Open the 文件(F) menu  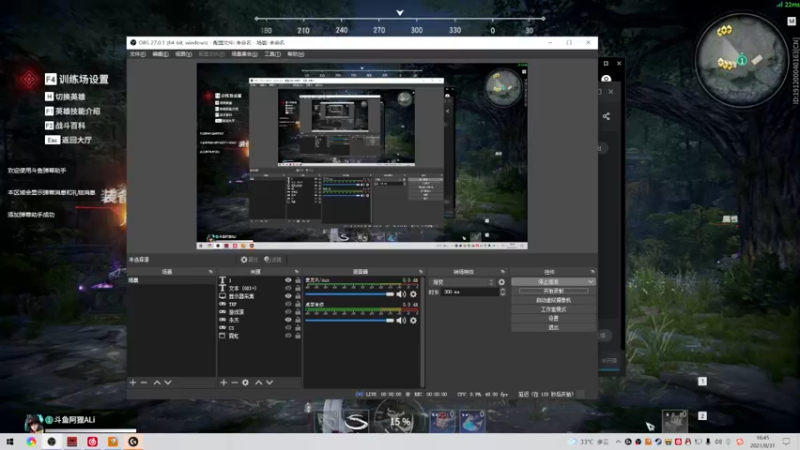point(138,54)
